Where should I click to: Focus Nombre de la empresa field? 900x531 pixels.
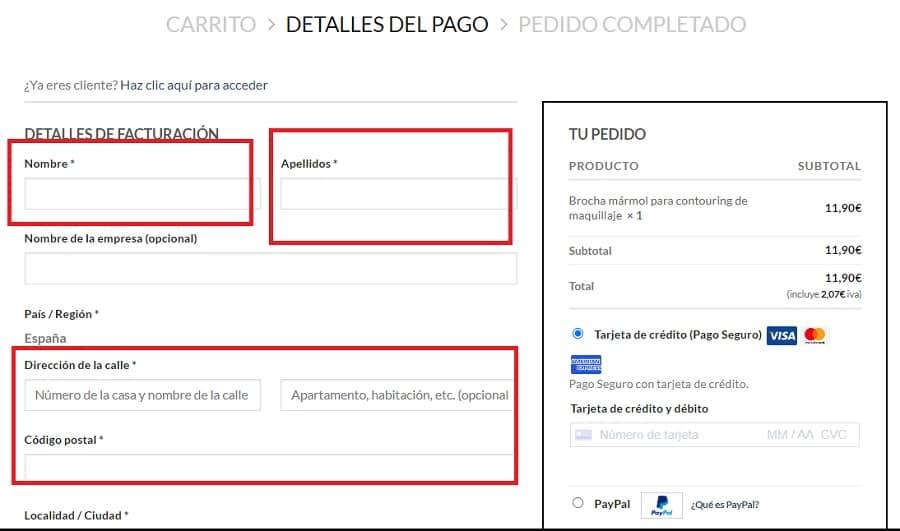point(270,268)
